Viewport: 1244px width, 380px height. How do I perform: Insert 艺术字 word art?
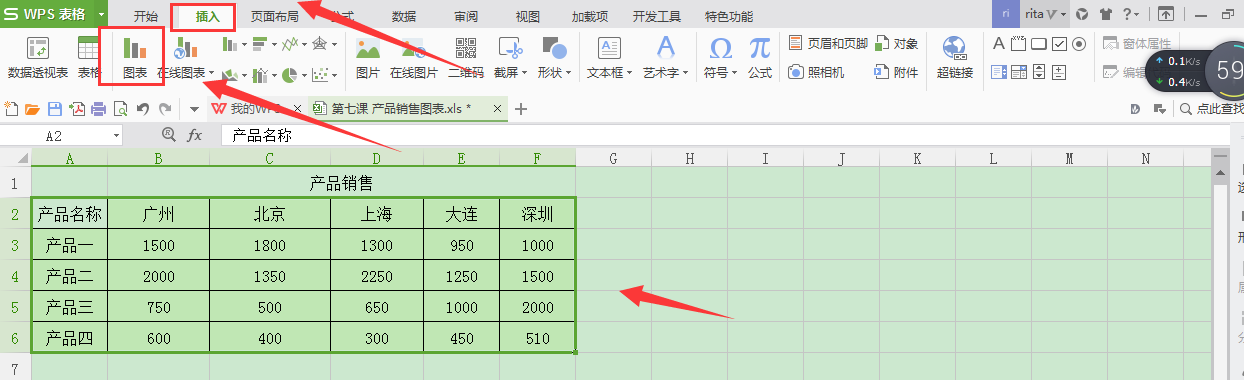coord(666,58)
